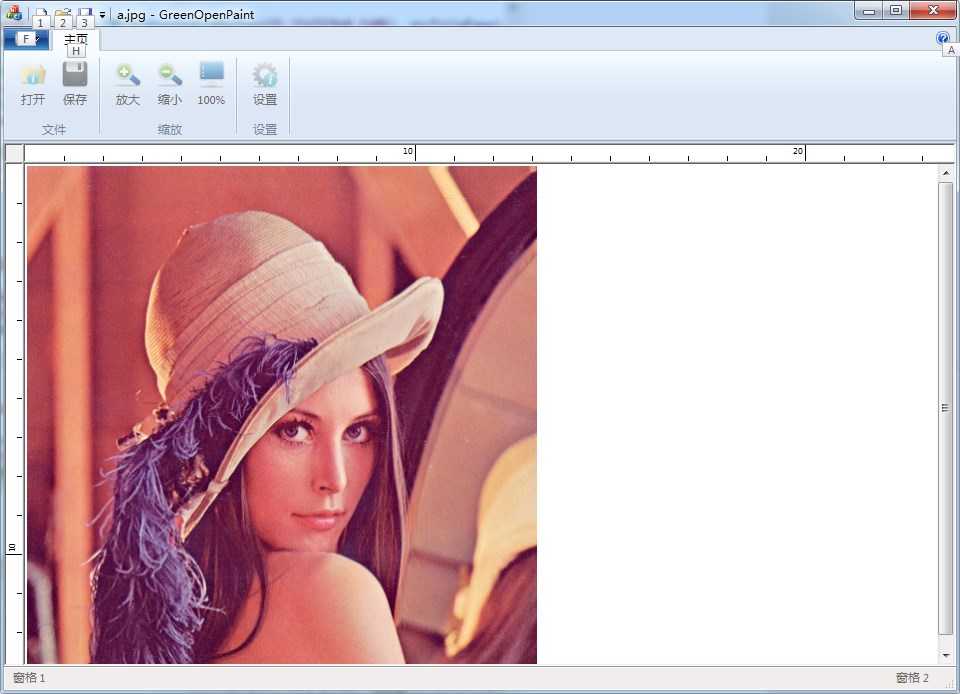The height and width of the screenshot is (694, 960).
Task: Zoom out using 缩小 magnifier
Action: (x=170, y=85)
